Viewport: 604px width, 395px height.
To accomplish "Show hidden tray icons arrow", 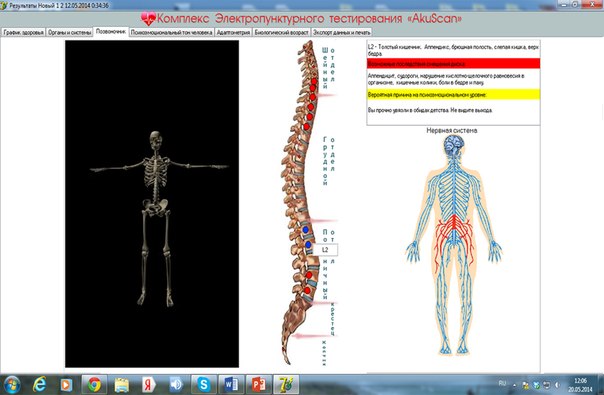I will [x=514, y=385].
